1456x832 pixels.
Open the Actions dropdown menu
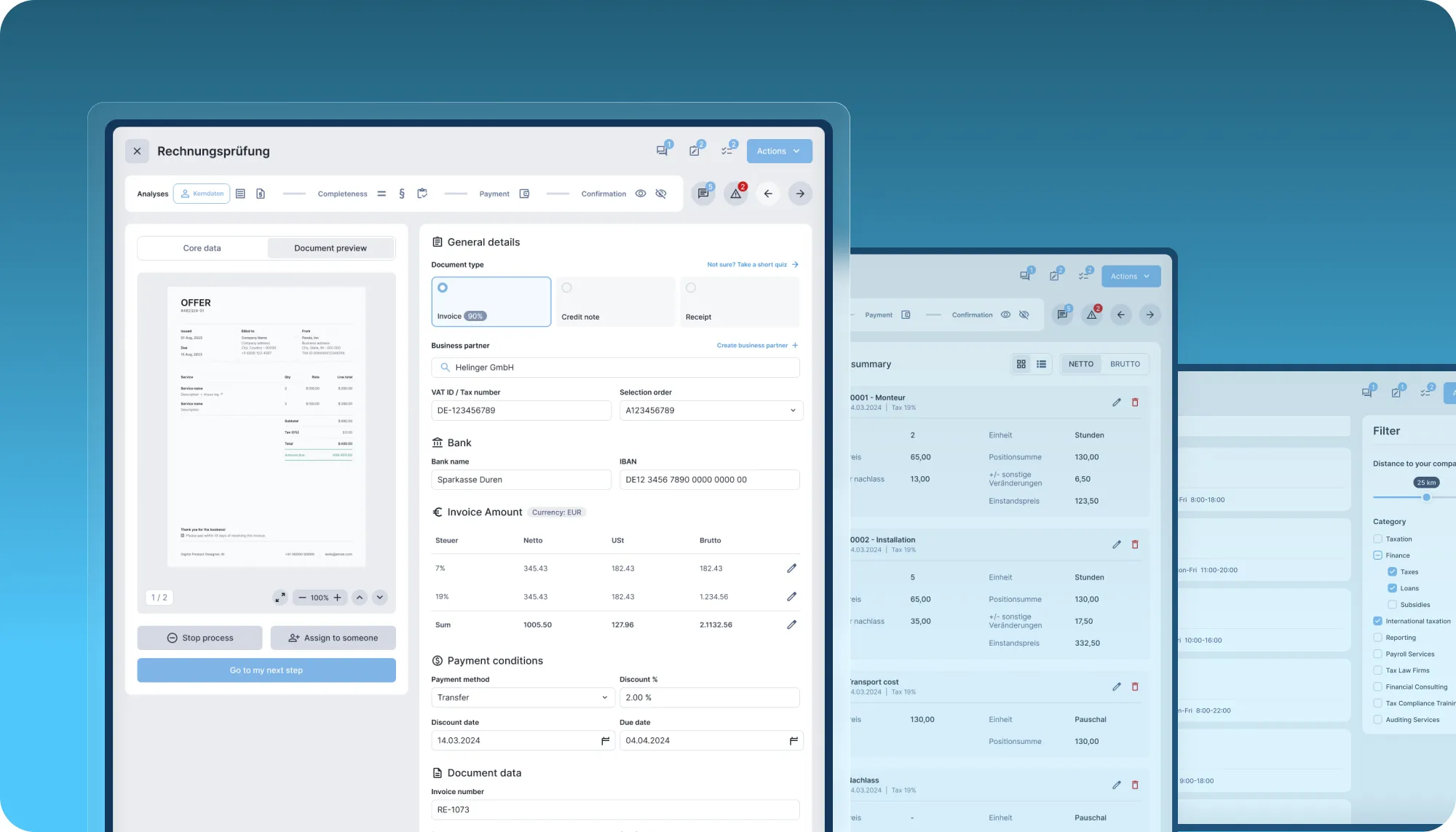pyautogui.click(x=779, y=151)
